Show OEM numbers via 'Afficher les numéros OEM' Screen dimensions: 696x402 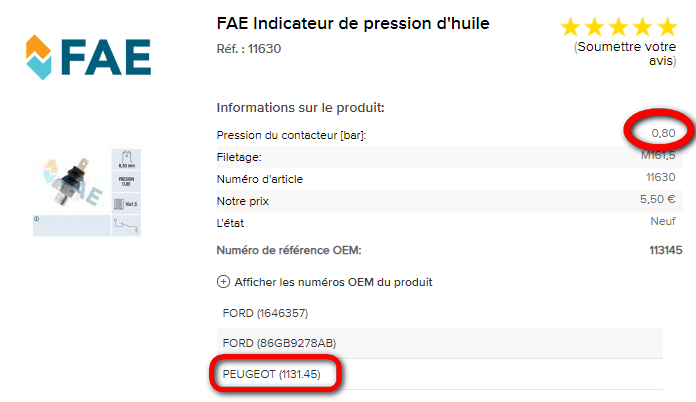(333, 282)
